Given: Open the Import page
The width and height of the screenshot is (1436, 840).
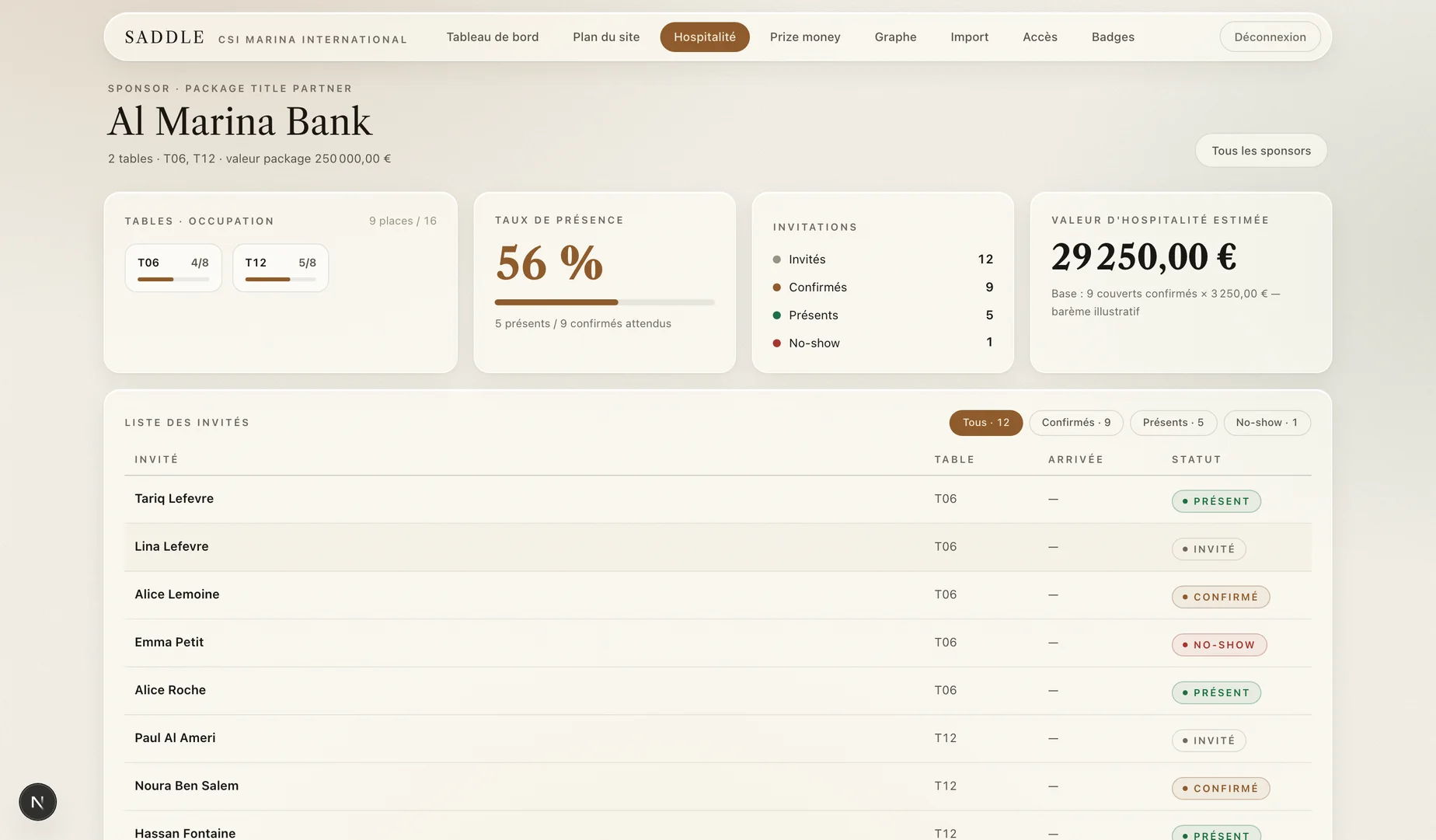Looking at the screenshot, I should point(970,37).
